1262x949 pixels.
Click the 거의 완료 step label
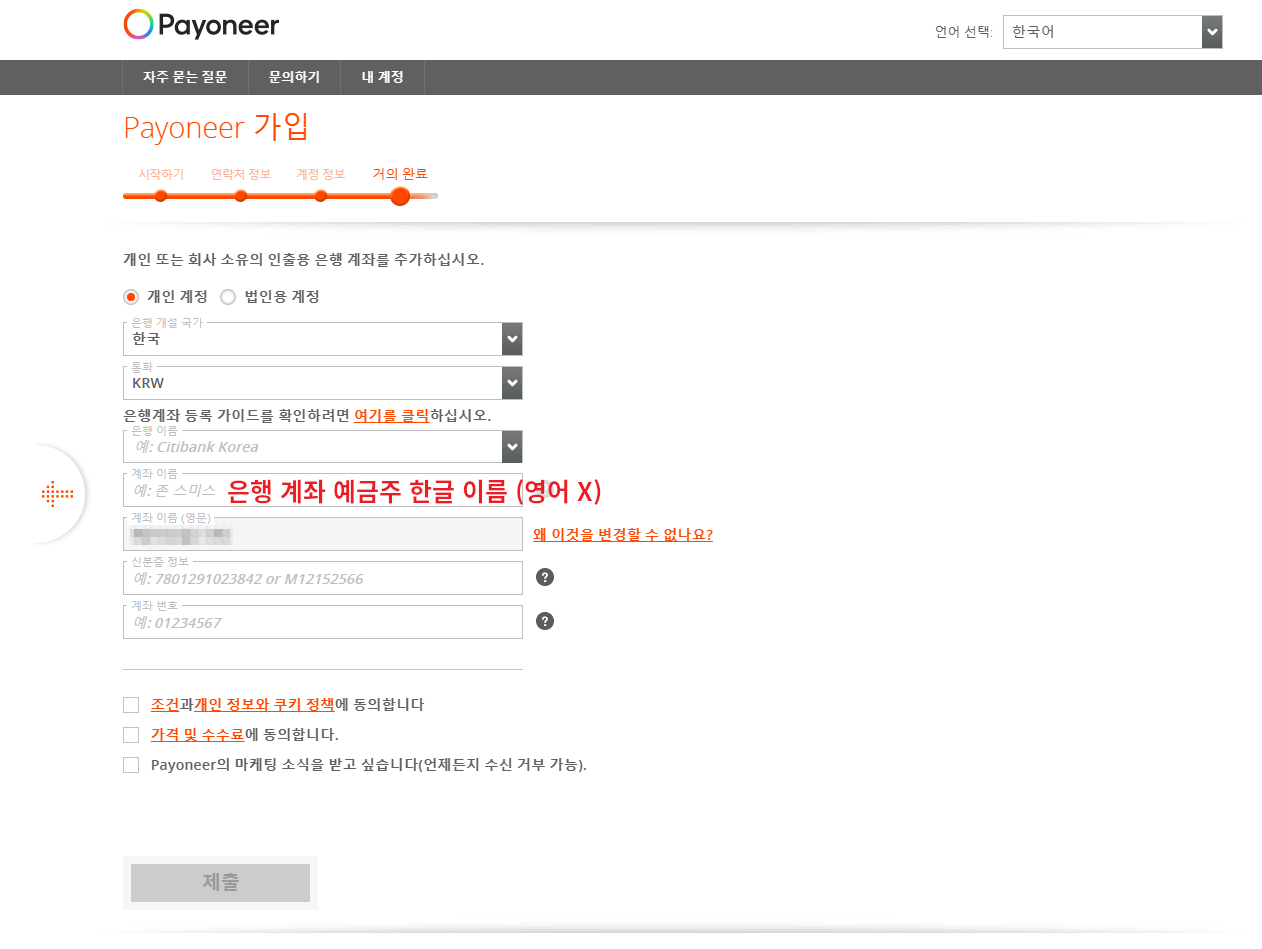tap(400, 174)
